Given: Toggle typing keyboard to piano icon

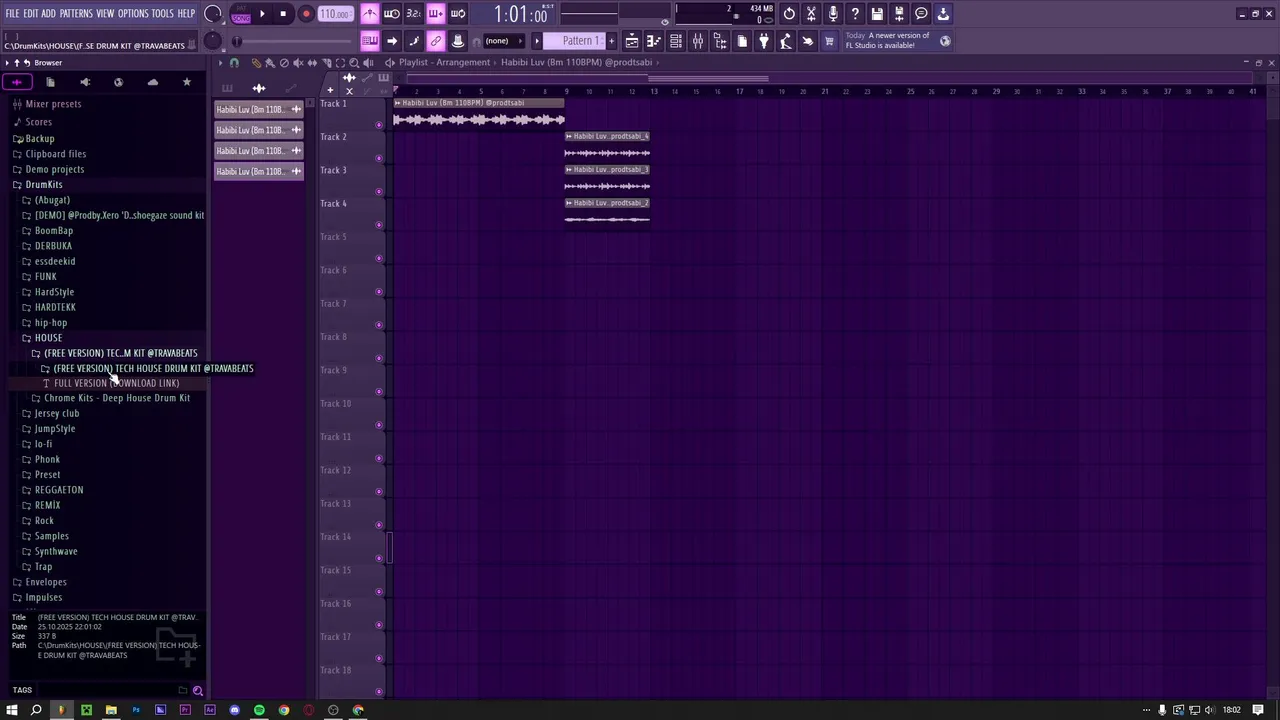Looking at the screenshot, I should tap(370, 41).
